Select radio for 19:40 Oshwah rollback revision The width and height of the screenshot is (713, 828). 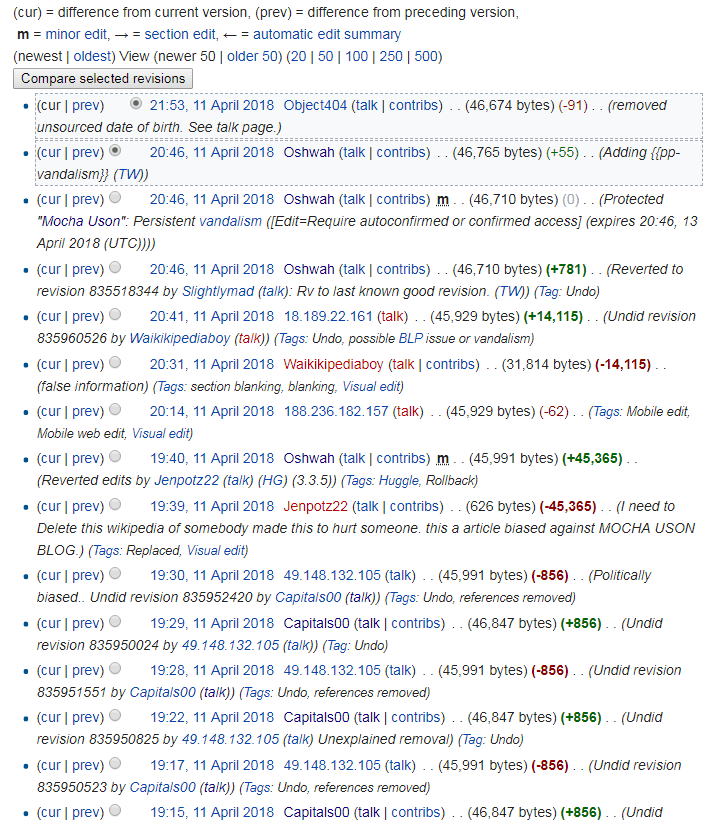[x=115, y=456]
